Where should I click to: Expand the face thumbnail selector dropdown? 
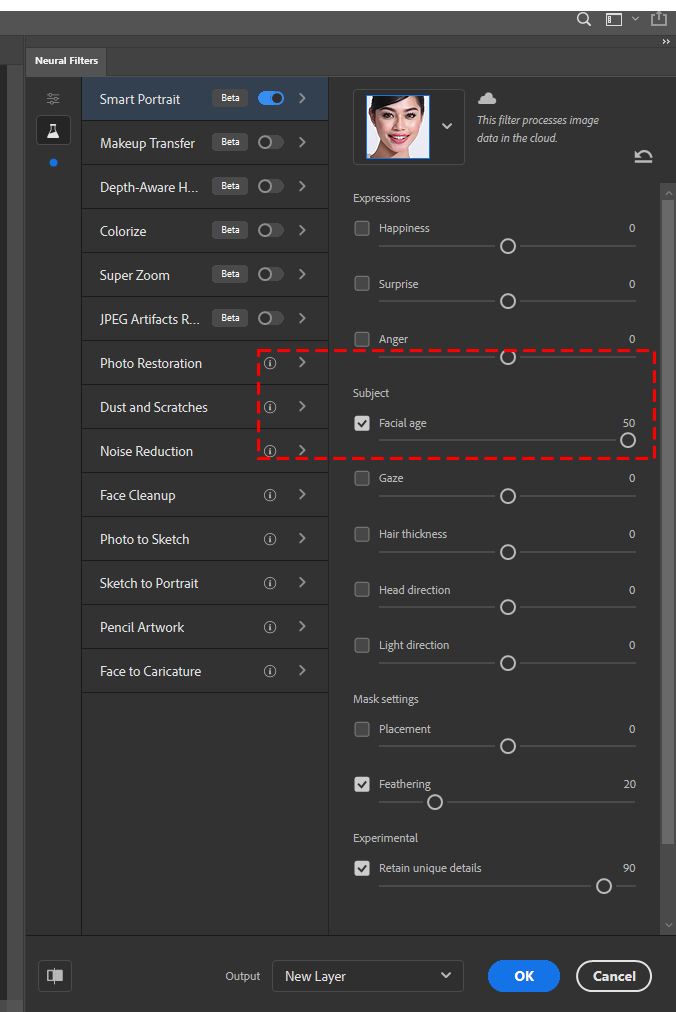point(447,126)
